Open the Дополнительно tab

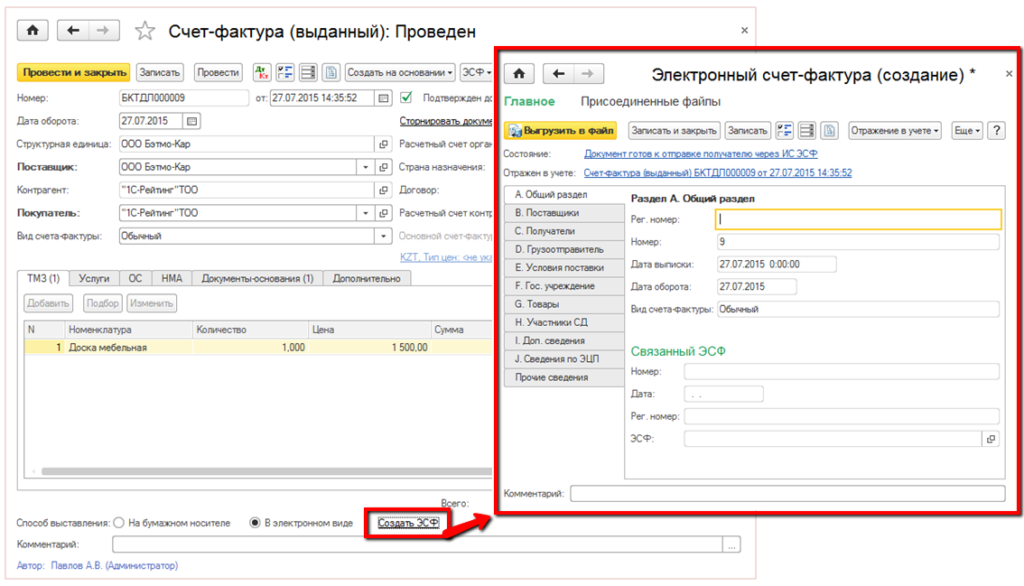366,278
